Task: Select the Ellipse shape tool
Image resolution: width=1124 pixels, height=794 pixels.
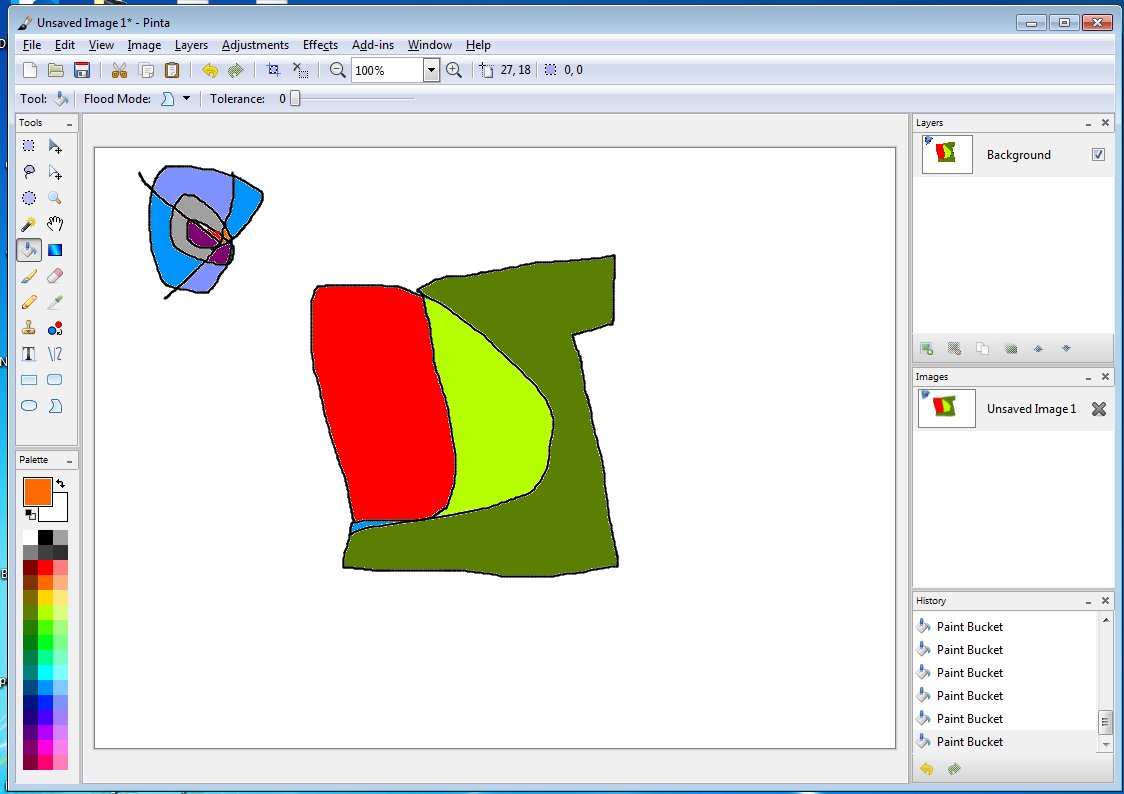Action: click(29, 405)
